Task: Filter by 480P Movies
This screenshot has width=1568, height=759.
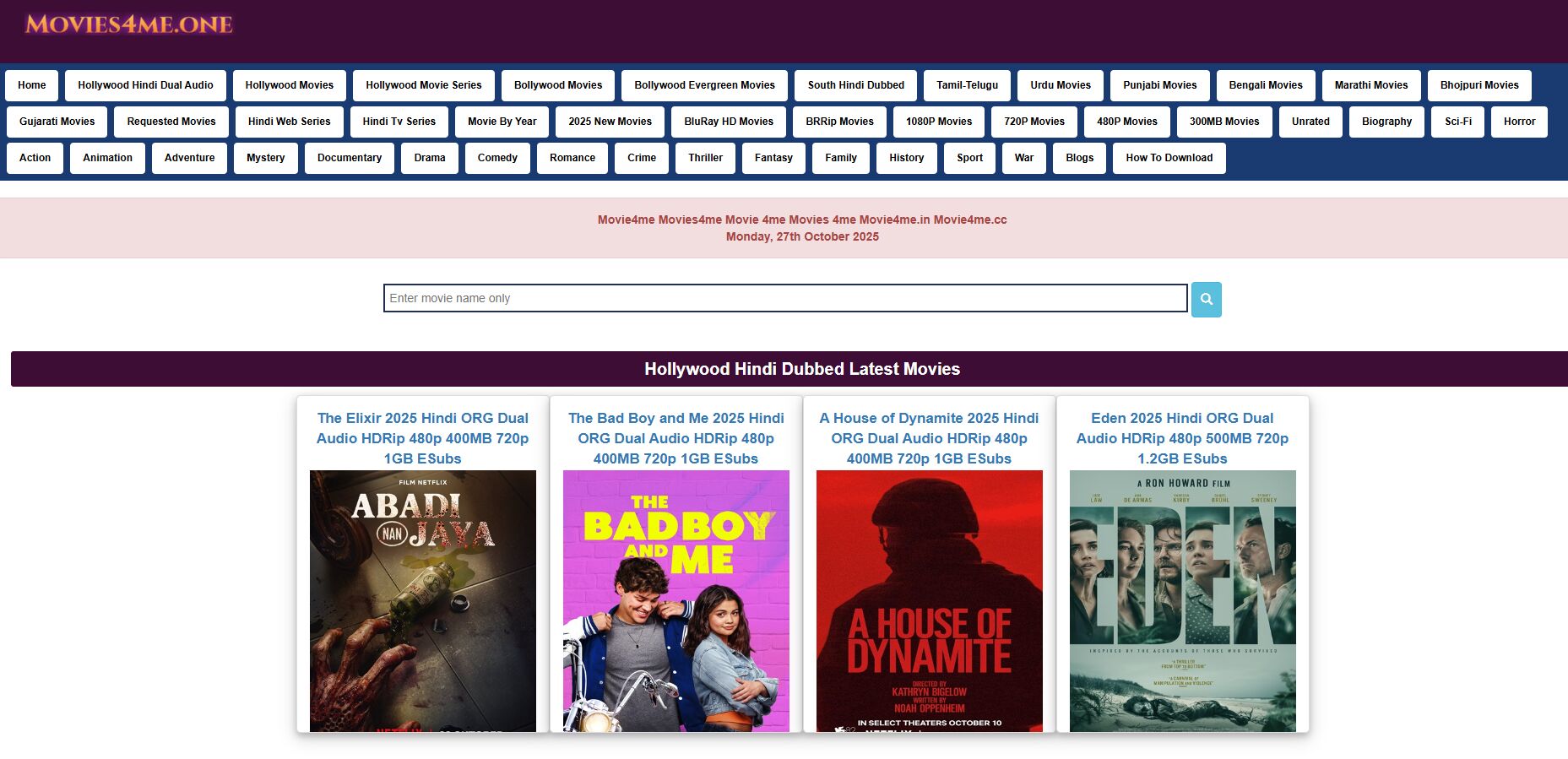Action: click(x=1127, y=122)
